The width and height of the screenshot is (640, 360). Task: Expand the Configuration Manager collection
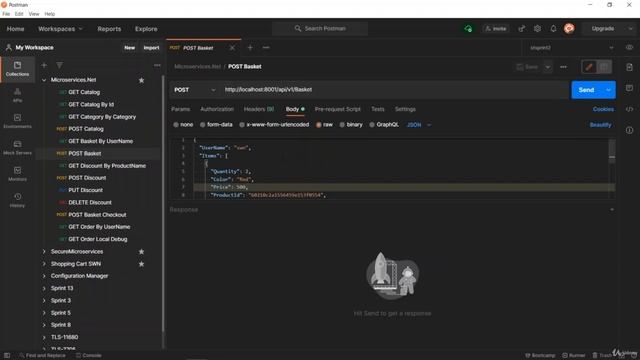(44, 276)
